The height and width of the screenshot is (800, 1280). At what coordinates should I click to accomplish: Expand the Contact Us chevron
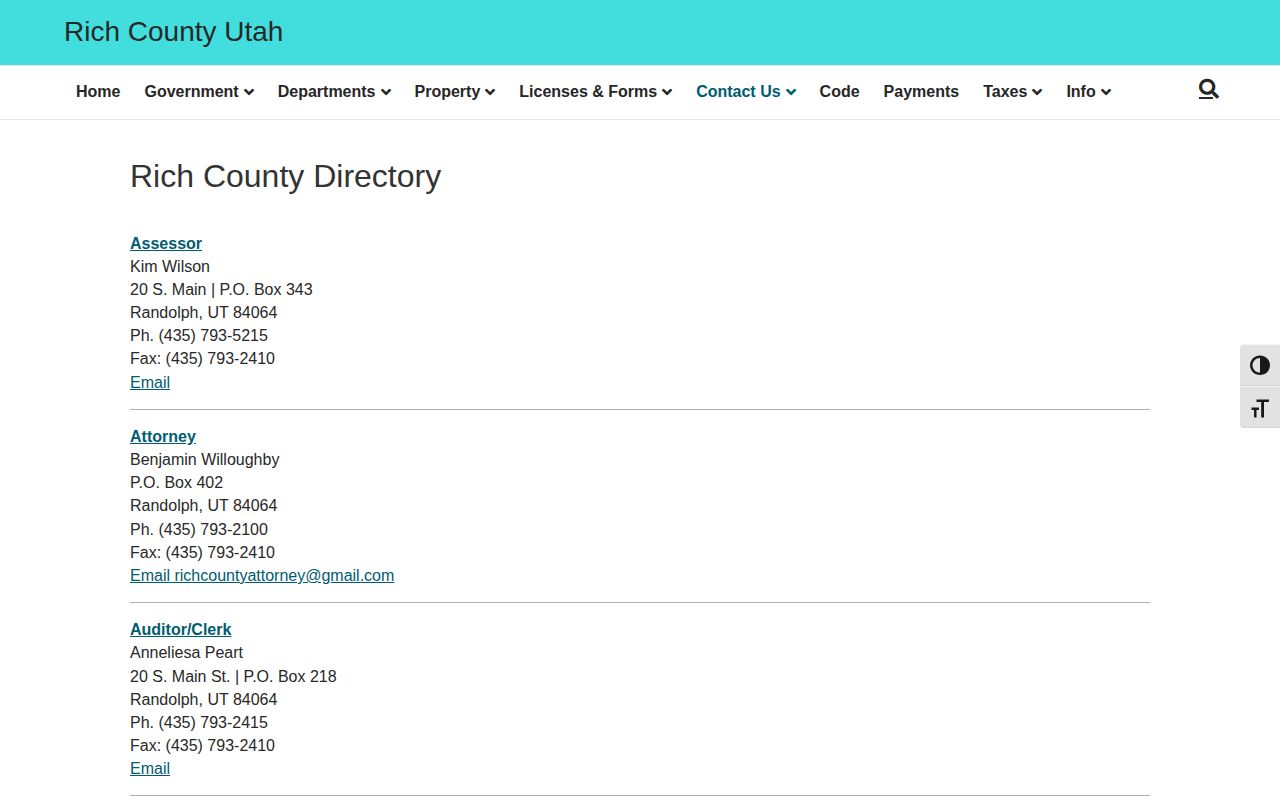(x=791, y=92)
